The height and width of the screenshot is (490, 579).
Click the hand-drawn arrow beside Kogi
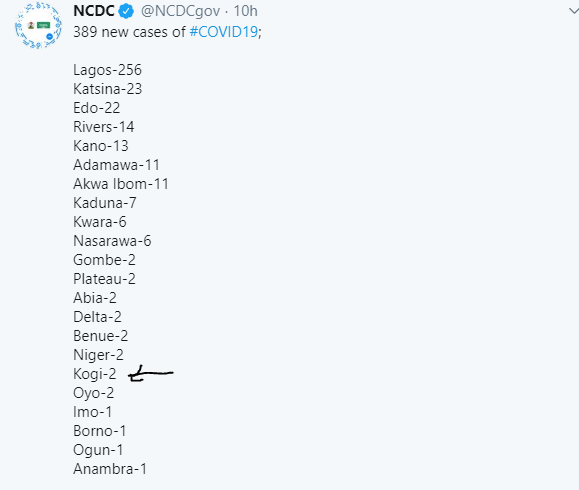(151, 373)
